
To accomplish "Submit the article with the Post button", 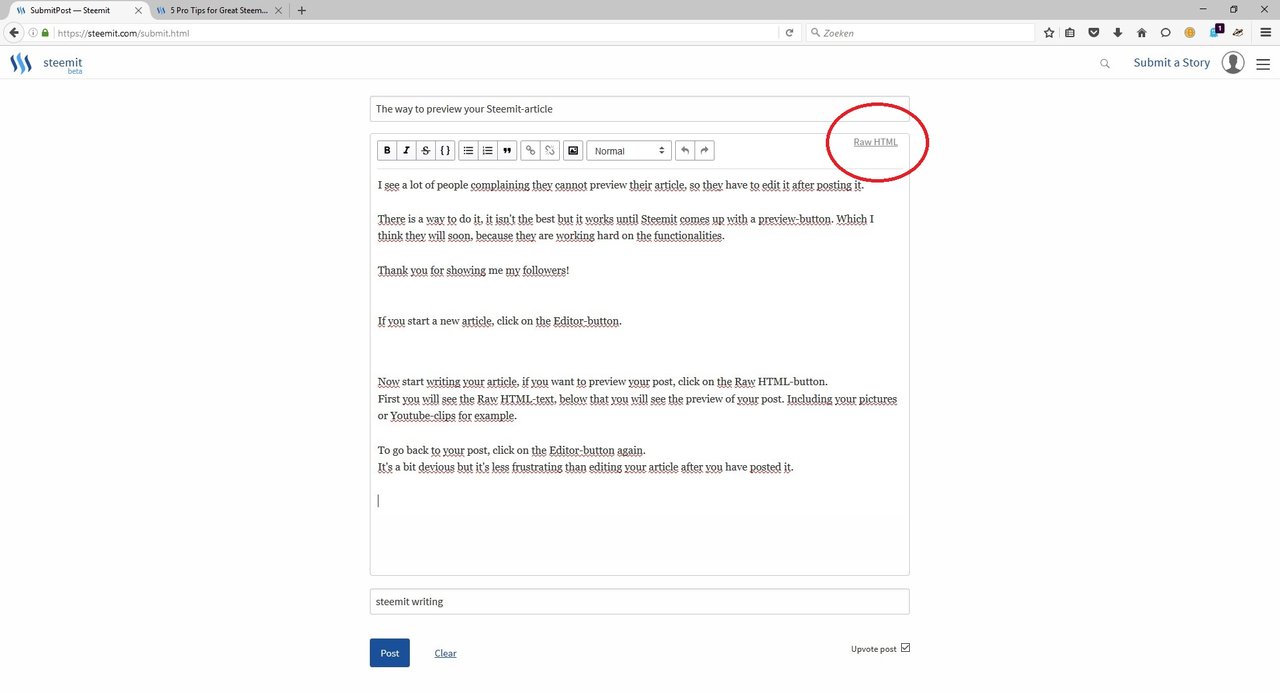I will point(390,653).
